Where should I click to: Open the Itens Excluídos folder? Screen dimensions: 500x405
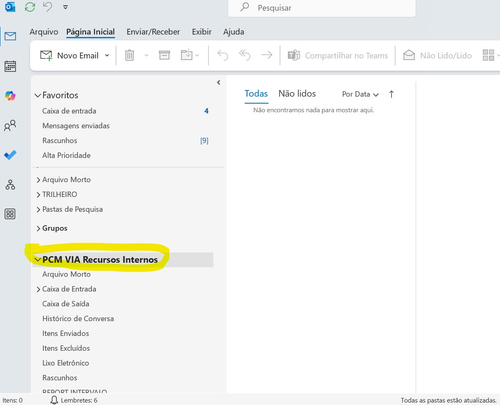pyautogui.click(x=66, y=348)
